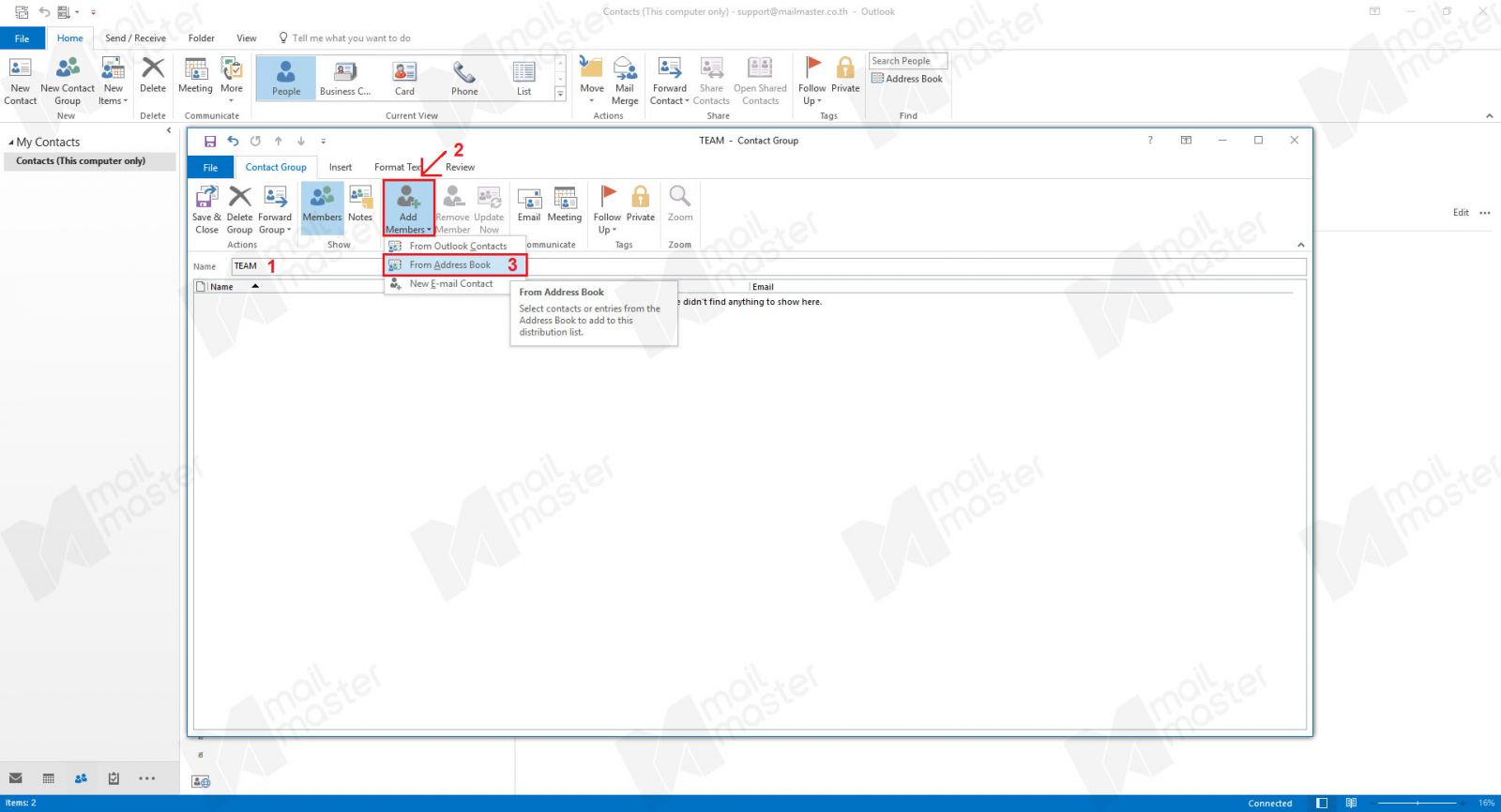Click the Remove Member button

click(x=452, y=209)
